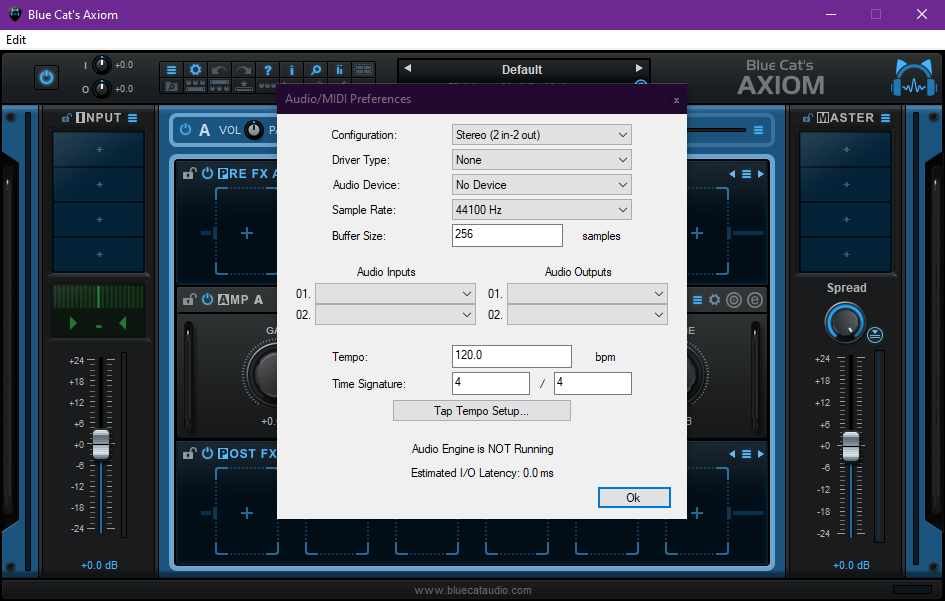Toggle the main plugin power button
The image size is (945, 601).
(x=46, y=77)
